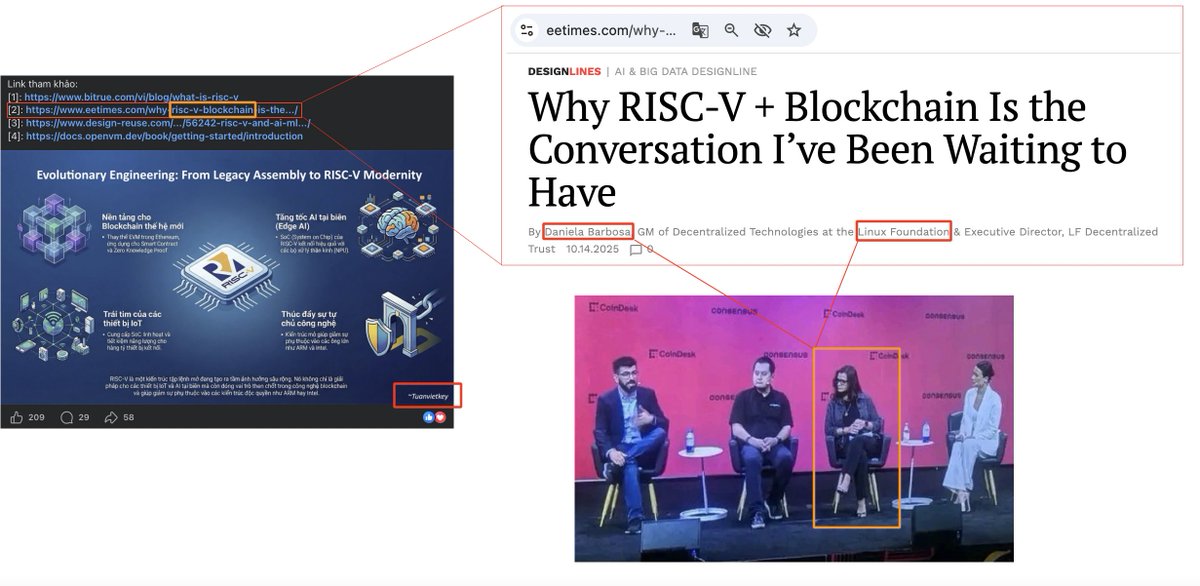Open the docs.openvm.dev reference link [4]
Viewport: 1200px width, 586px height.
pyautogui.click(x=164, y=136)
